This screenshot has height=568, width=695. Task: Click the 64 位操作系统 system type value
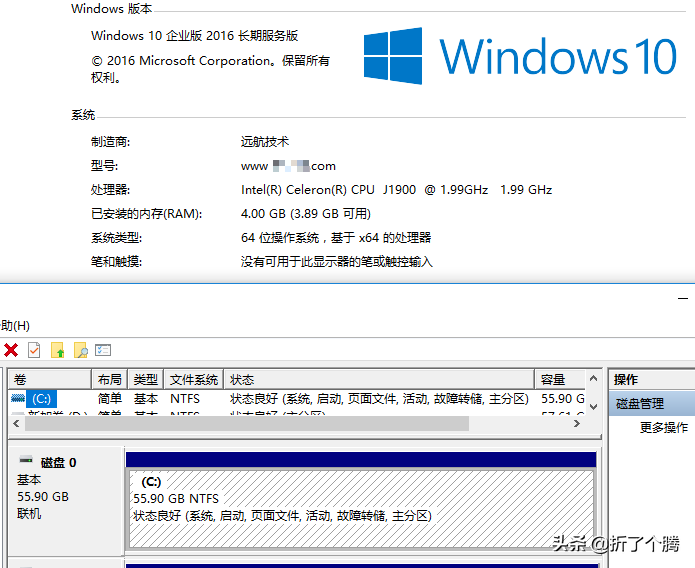coord(336,238)
